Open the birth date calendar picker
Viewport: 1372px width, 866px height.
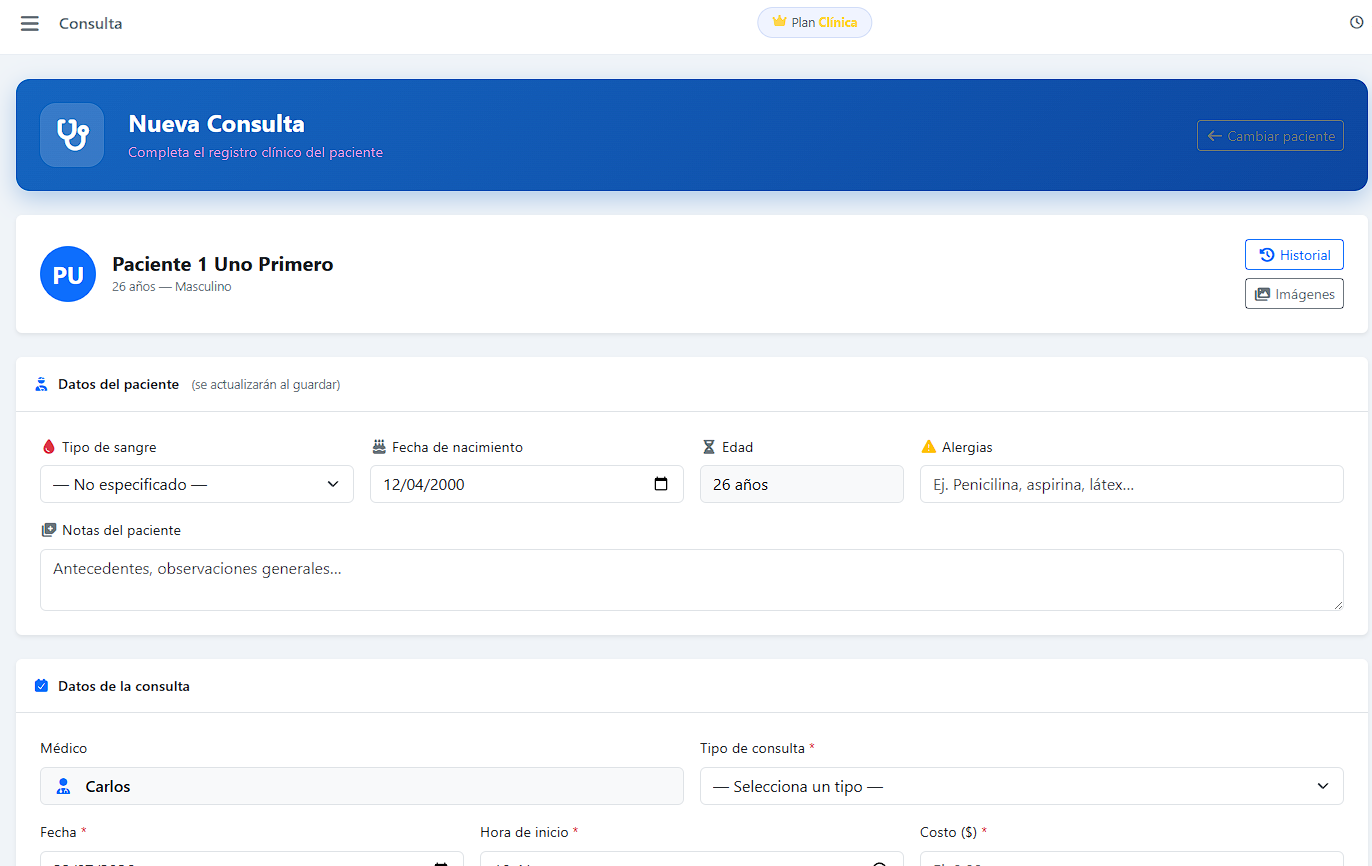tap(661, 484)
